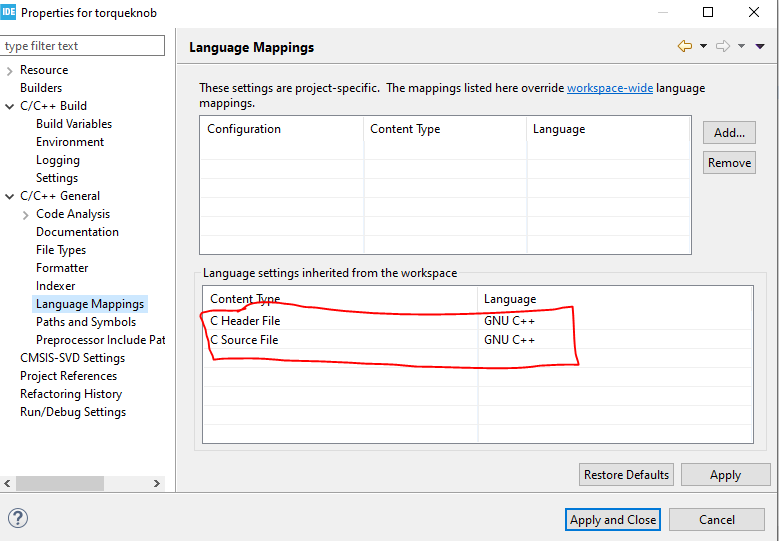Open the forward history dropdown arrow
Screen dimensions: 779x541
[741, 46]
